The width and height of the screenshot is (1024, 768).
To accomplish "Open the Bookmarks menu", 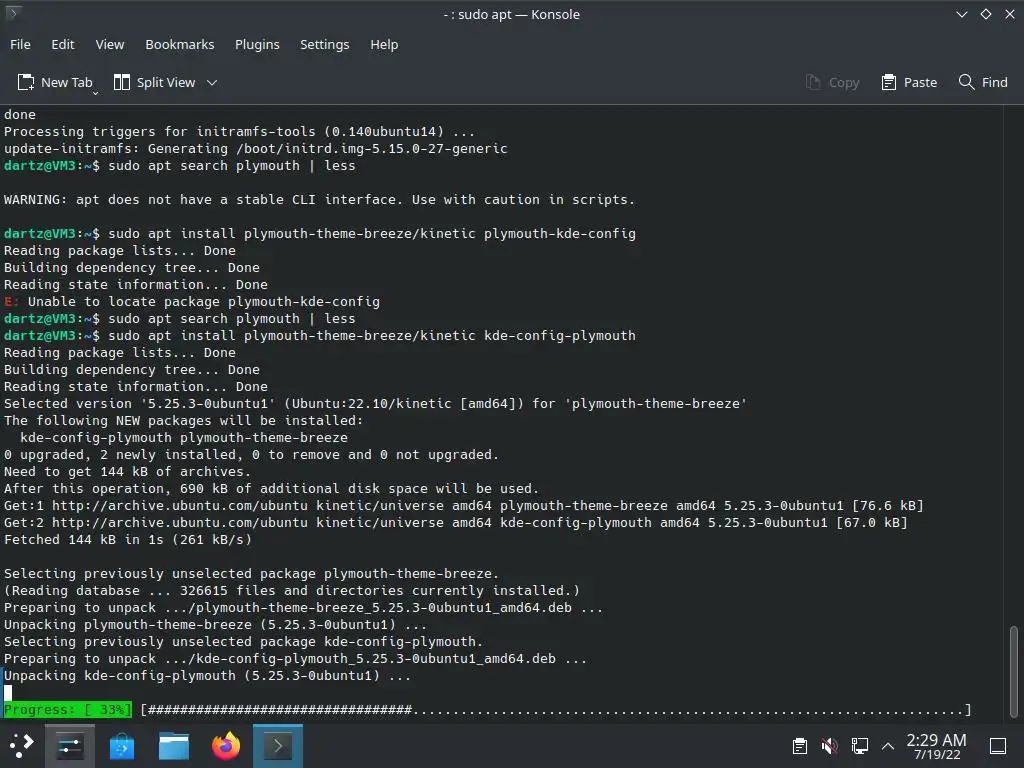I will coord(180,44).
